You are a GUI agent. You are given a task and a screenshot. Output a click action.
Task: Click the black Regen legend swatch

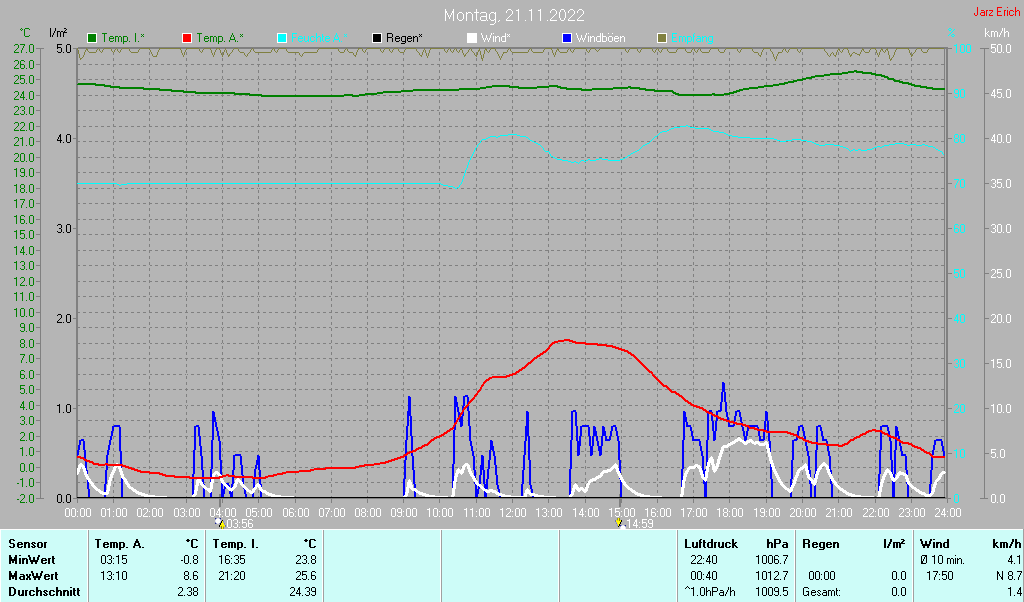point(377,38)
